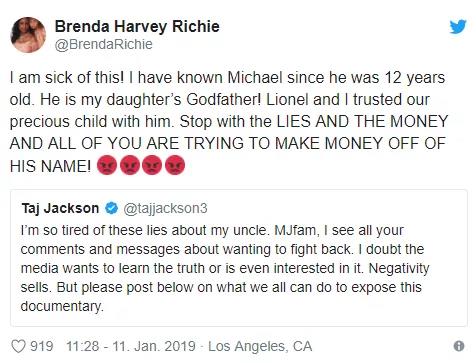This screenshot has width=476, height=363.
Task: Click the main tweet text starting 'I am sick'
Action: [x=229, y=122]
